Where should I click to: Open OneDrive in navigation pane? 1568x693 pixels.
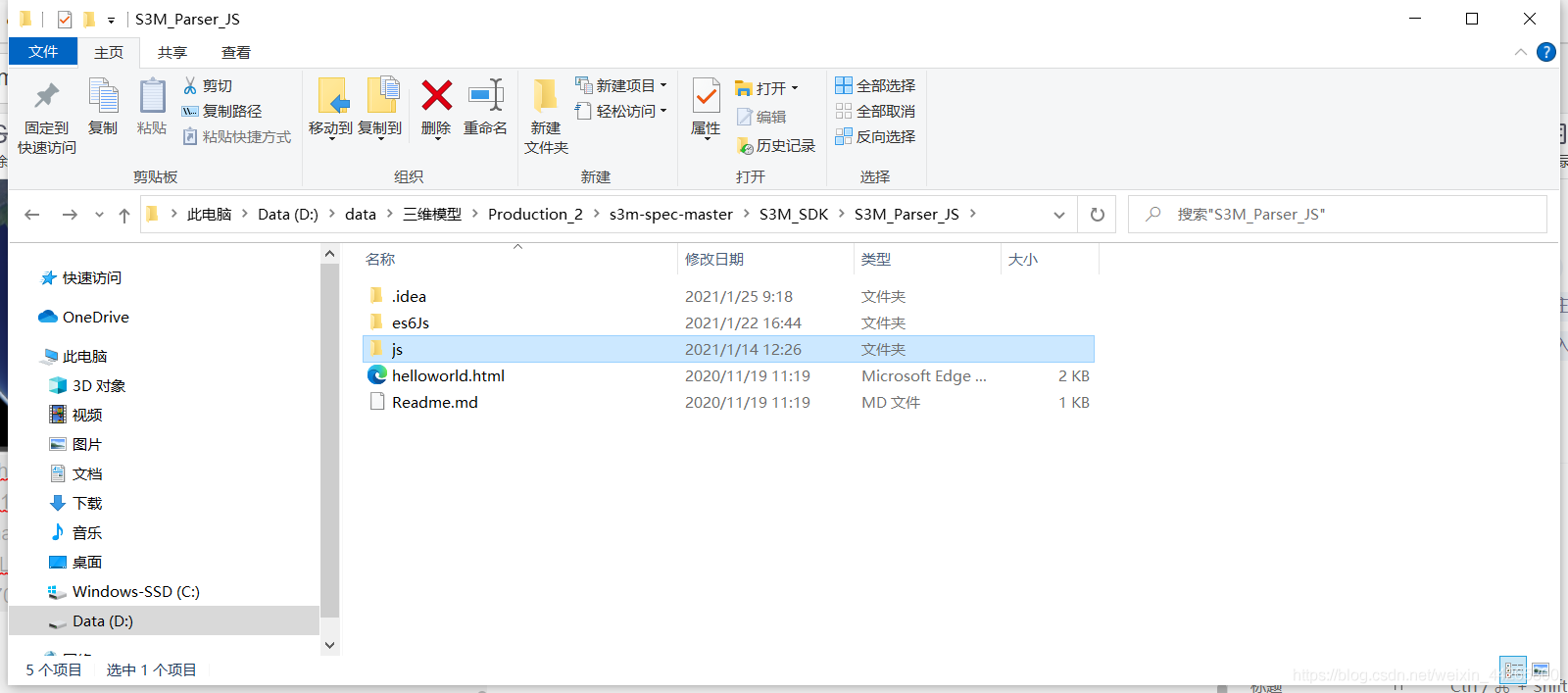coord(84,318)
